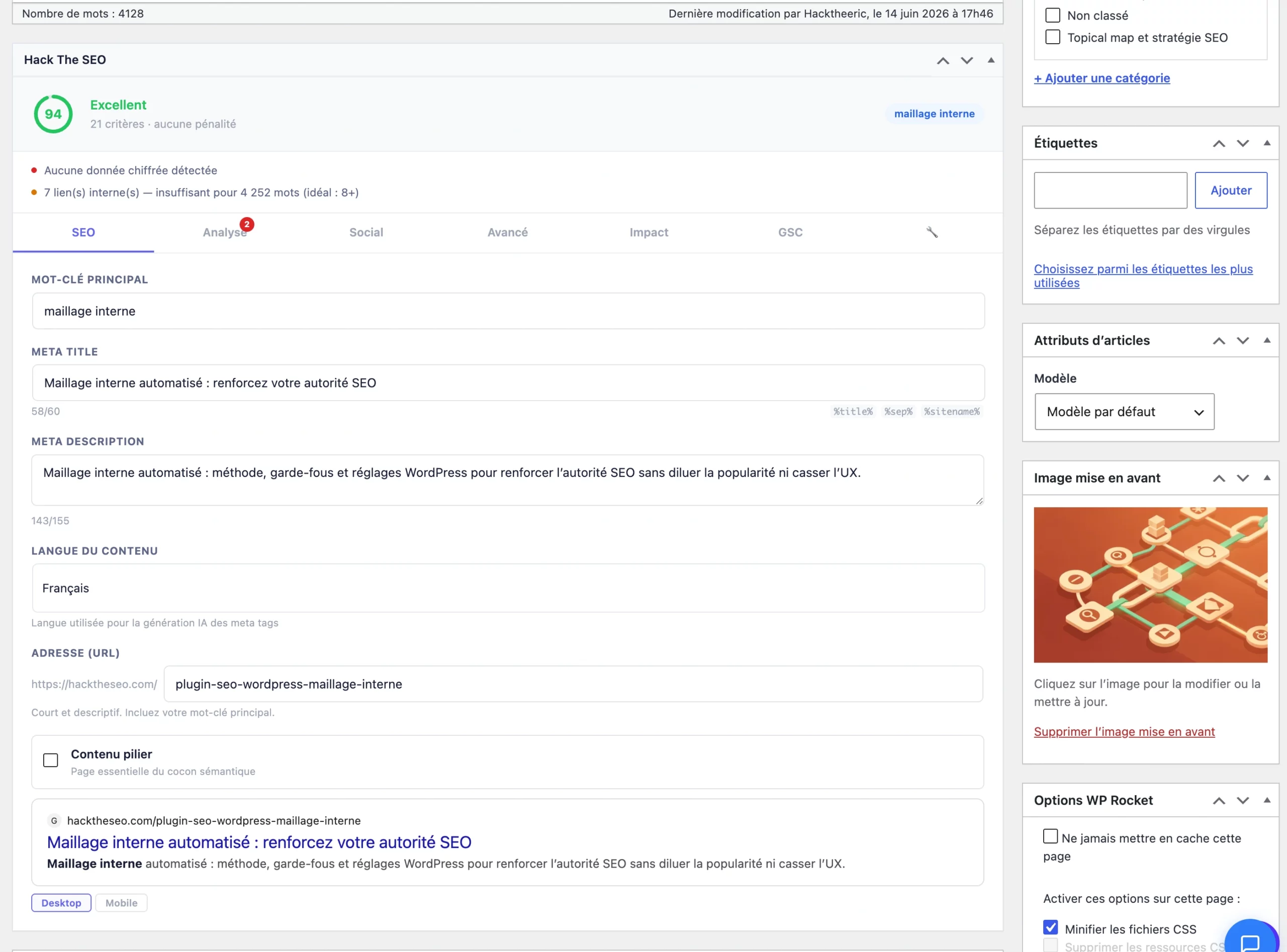This screenshot has height=952, width=1287.
Task: Click the red notification badge on Analyse
Action: click(247, 224)
